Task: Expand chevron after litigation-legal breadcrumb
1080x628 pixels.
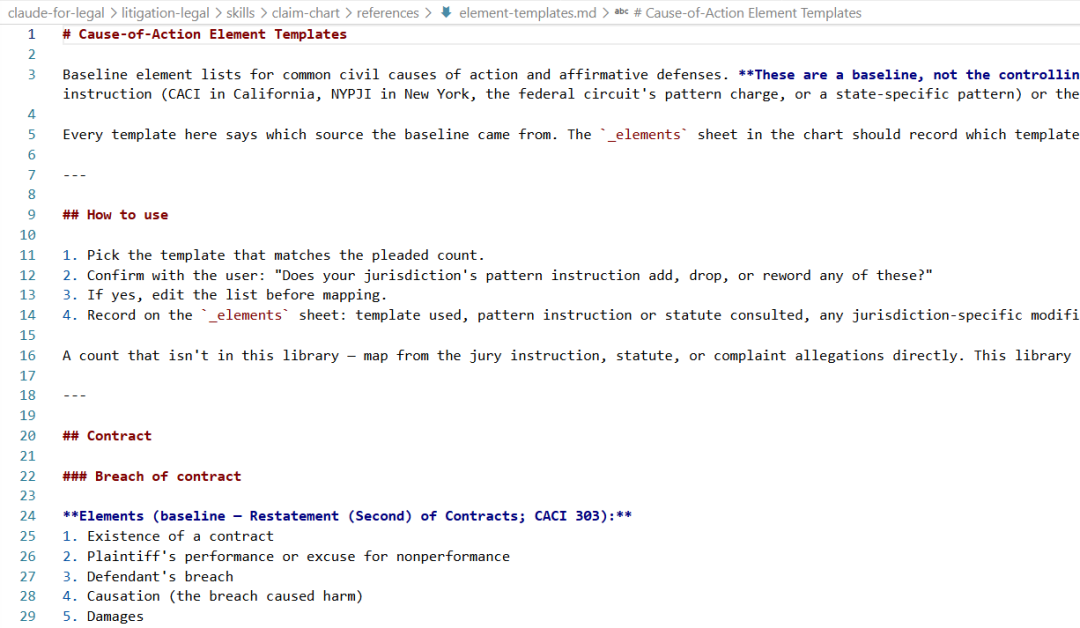Action: tap(218, 12)
